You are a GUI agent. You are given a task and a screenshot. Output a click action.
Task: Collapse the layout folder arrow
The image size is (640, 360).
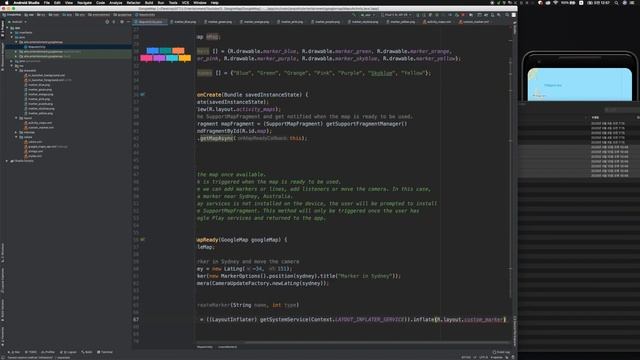[x=16, y=118]
